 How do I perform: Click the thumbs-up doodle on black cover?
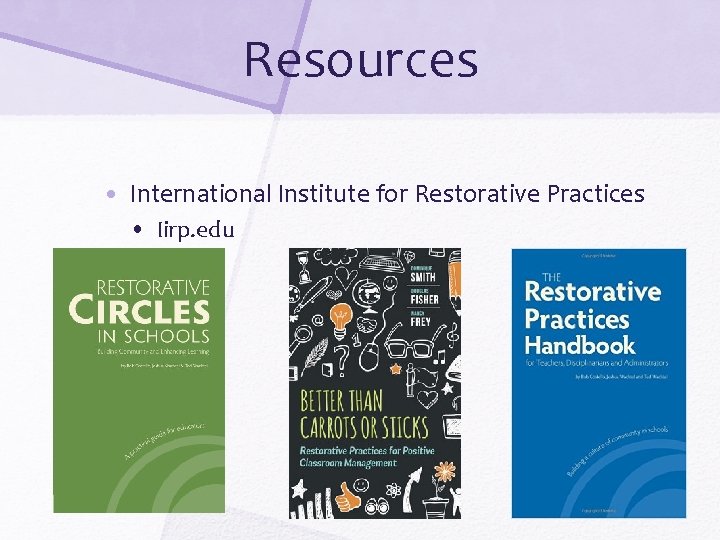pos(348,498)
